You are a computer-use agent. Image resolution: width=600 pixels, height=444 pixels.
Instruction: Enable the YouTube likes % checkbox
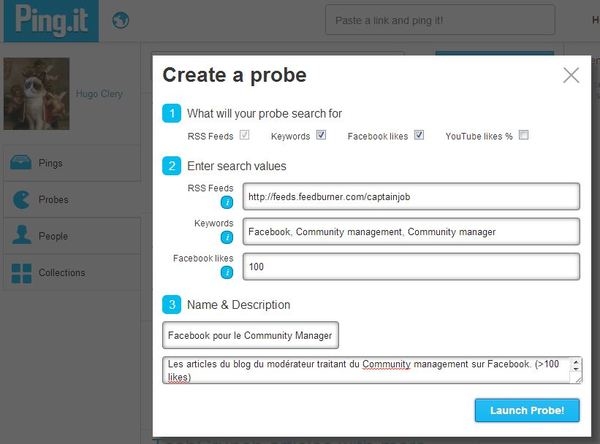[x=523, y=135]
